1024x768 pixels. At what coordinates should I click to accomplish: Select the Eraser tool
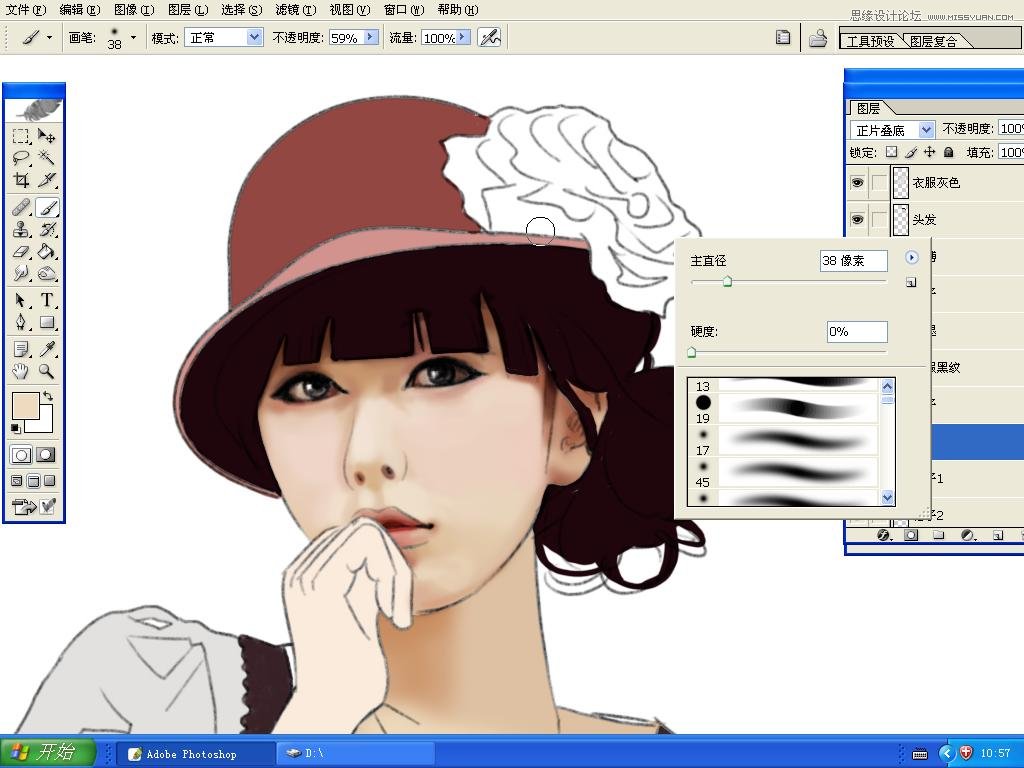point(21,252)
